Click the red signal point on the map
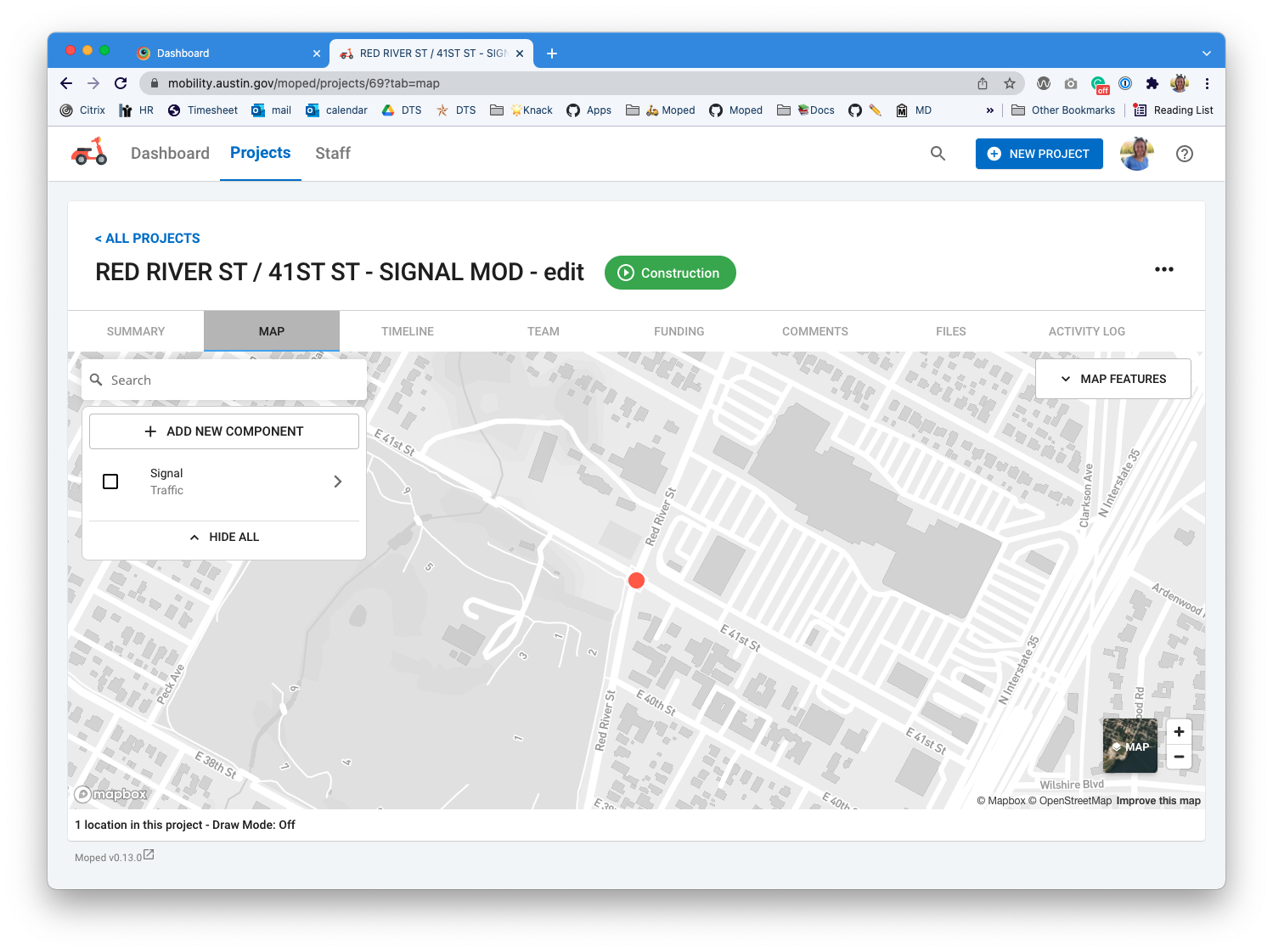This screenshot has height=952, width=1273. (x=636, y=581)
